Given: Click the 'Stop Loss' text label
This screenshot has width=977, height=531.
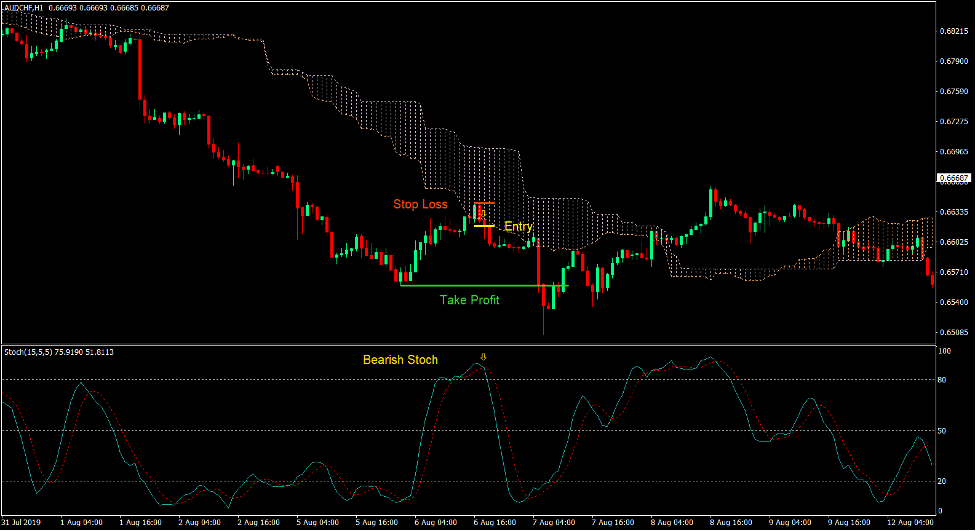Looking at the screenshot, I should 420,204.
